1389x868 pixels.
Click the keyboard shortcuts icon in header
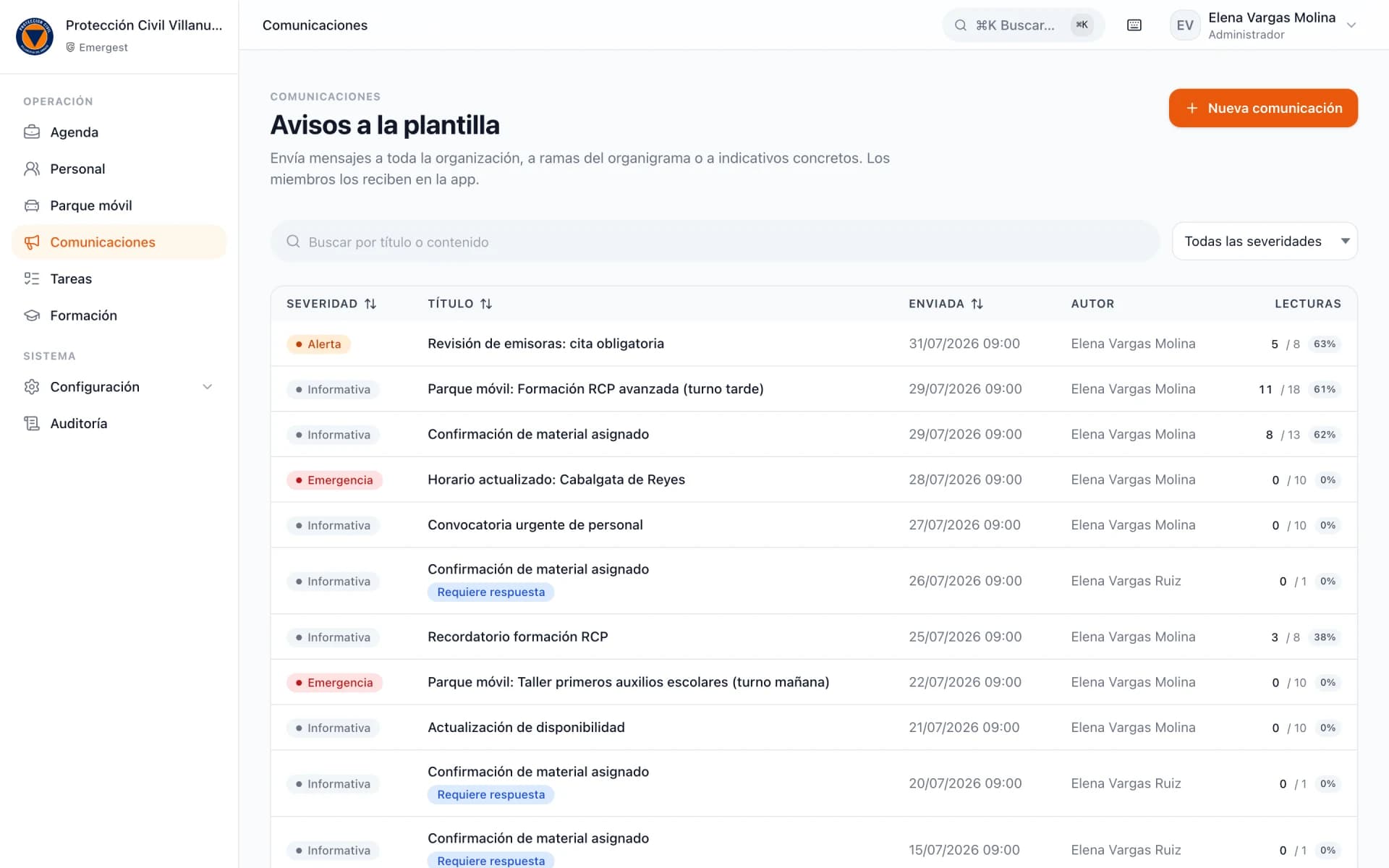click(1134, 25)
